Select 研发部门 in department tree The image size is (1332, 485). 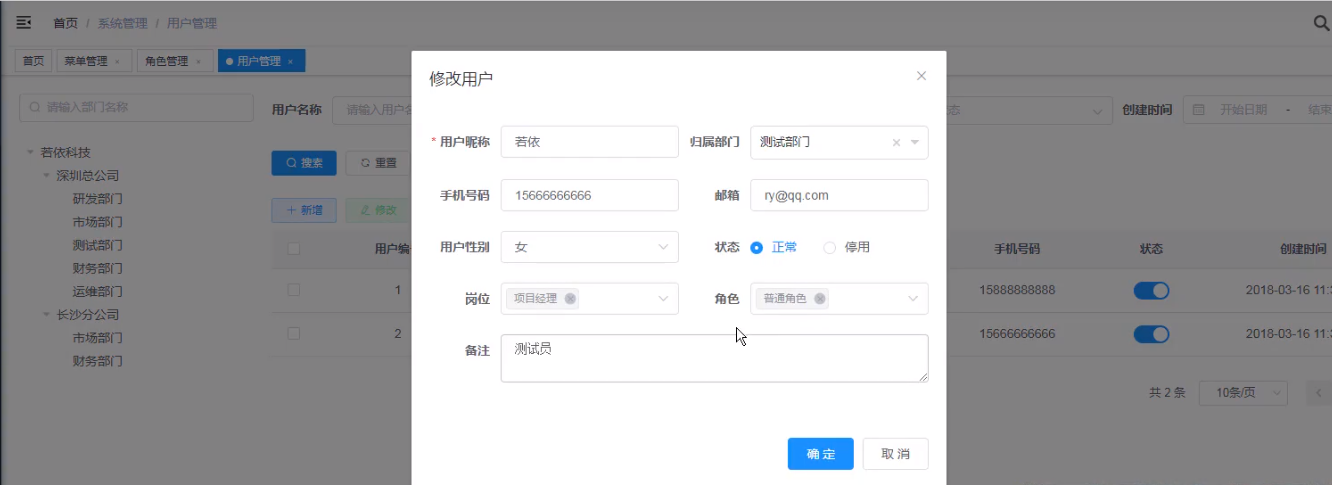[x=97, y=199]
